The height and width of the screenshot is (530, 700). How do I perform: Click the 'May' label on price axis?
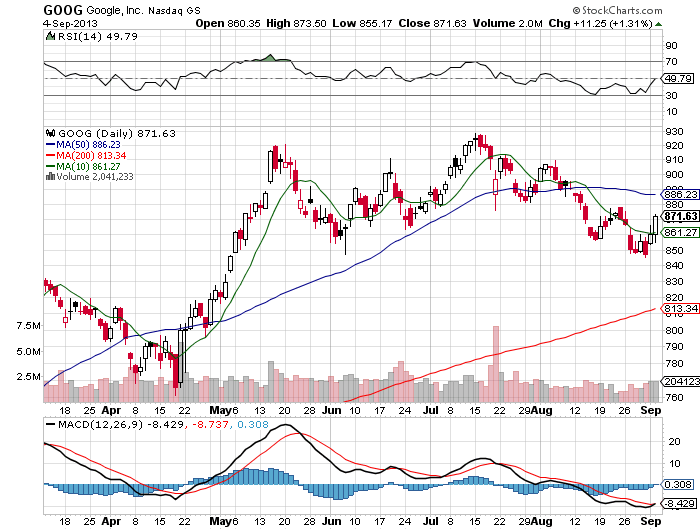coord(221,410)
